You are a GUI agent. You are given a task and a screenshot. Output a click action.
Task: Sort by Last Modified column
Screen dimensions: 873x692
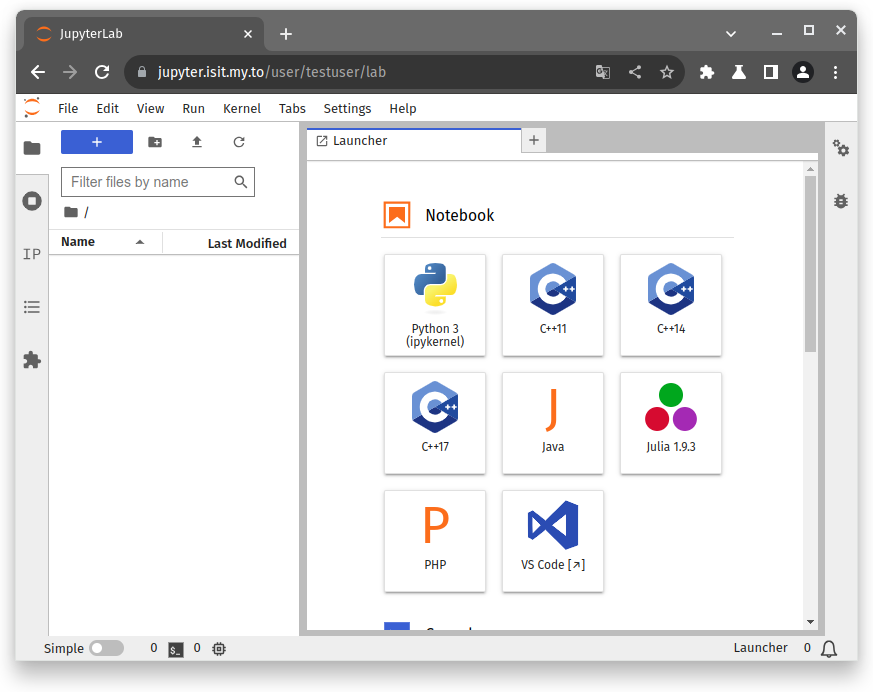coord(246,243)
